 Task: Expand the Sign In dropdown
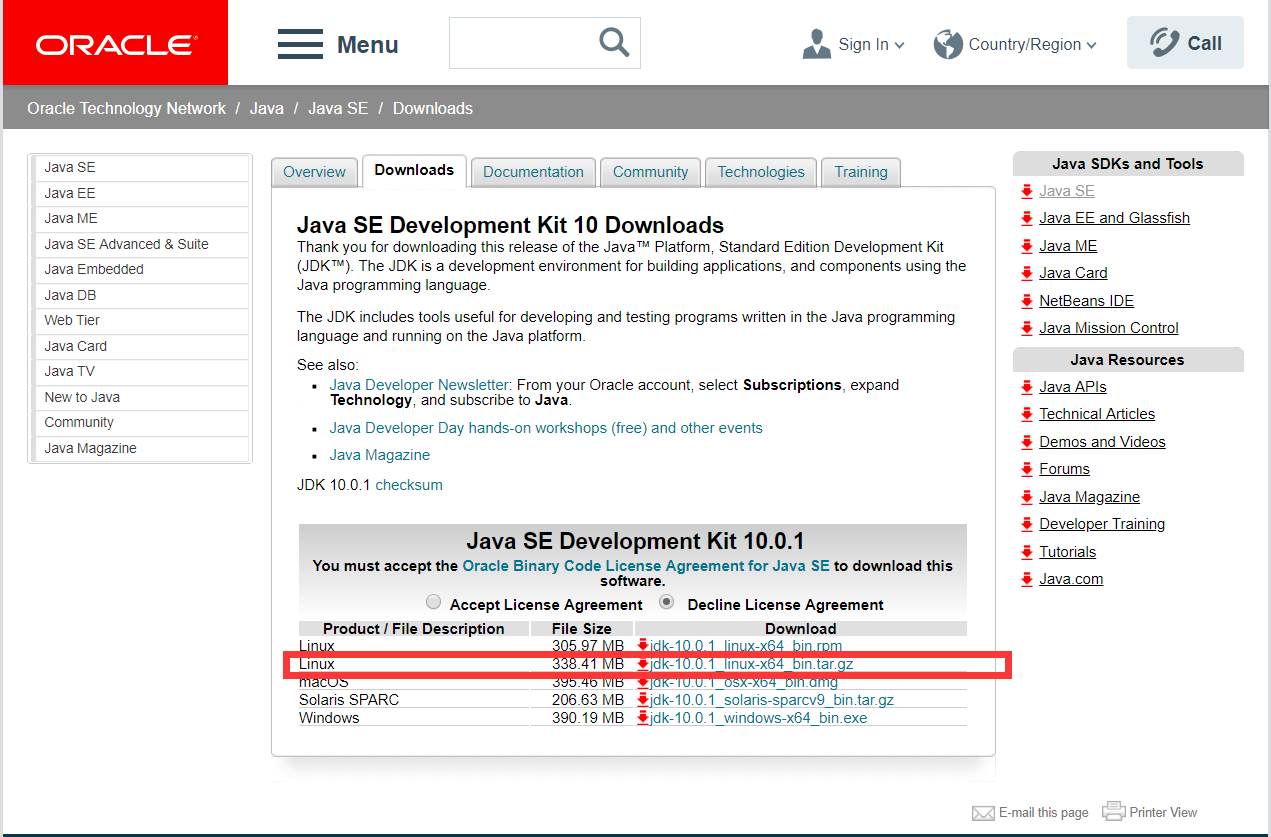[x=899, y=45]
